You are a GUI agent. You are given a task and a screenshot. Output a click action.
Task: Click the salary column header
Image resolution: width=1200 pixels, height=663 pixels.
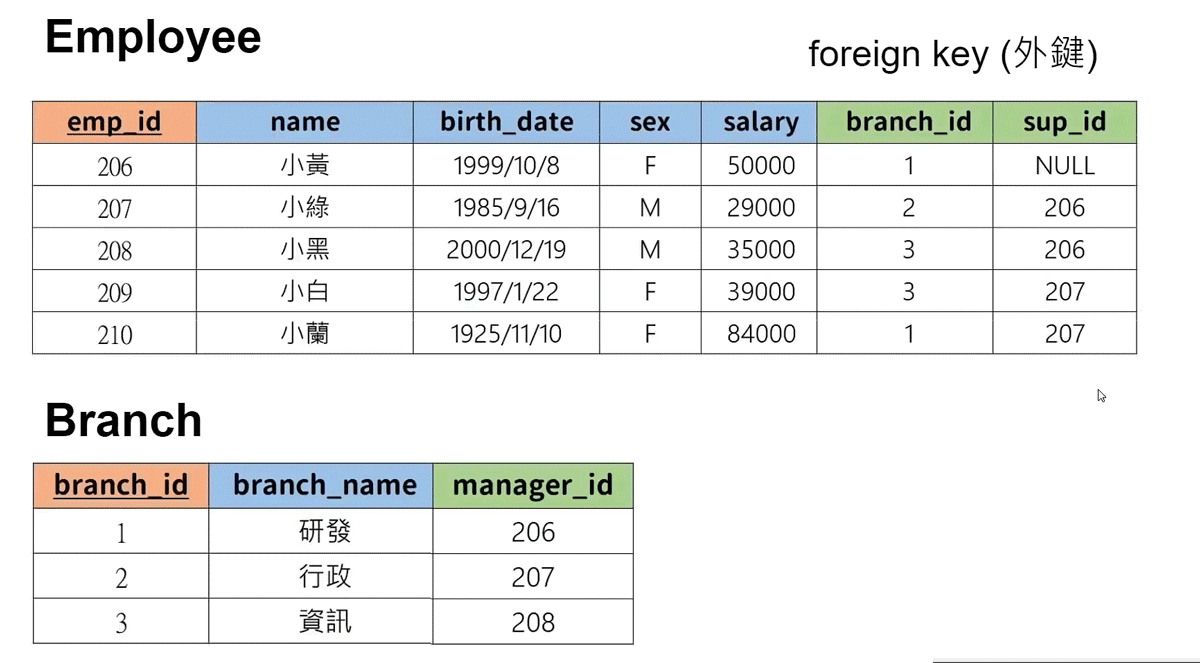tap(760, 122)
